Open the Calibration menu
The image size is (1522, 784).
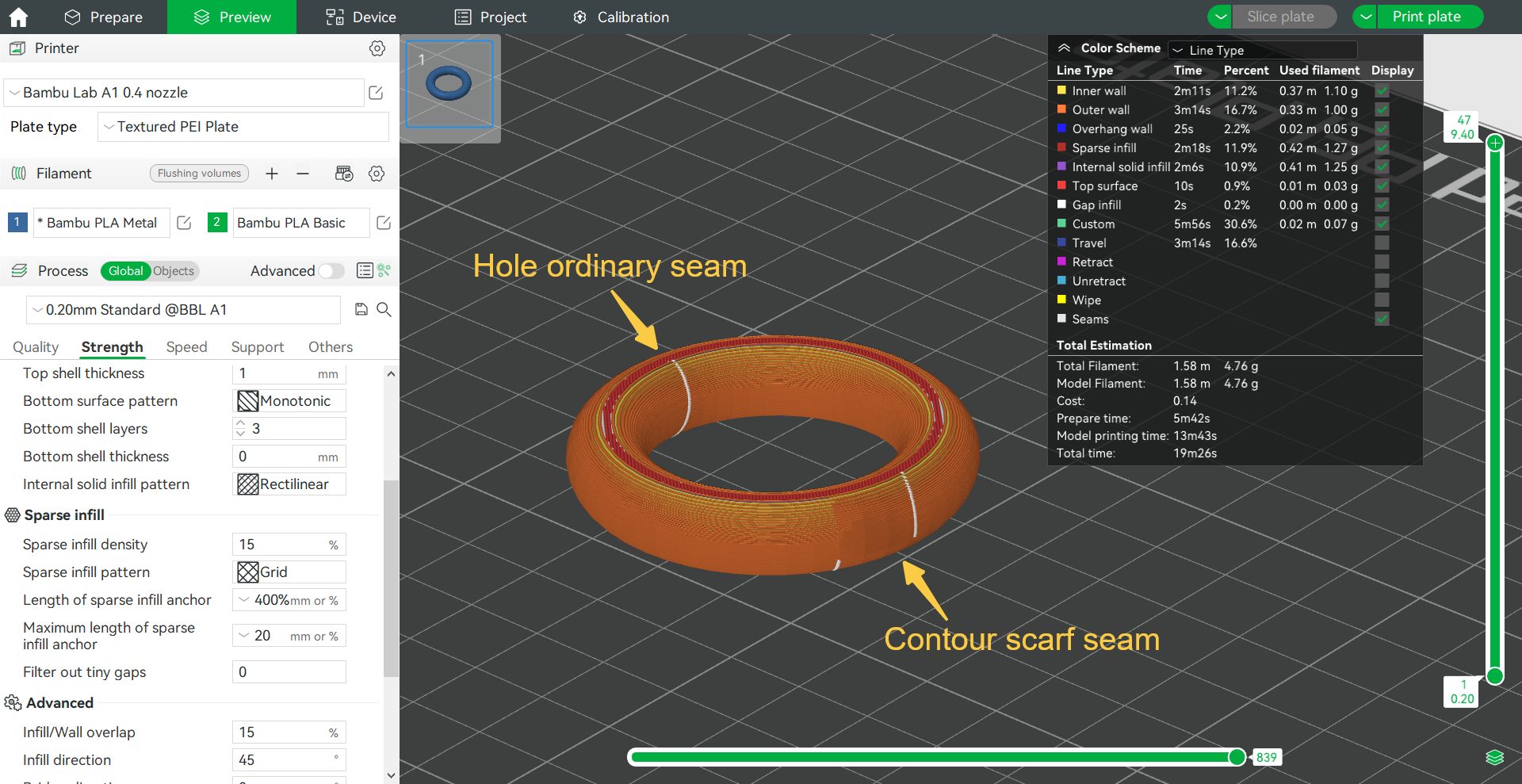621,17
